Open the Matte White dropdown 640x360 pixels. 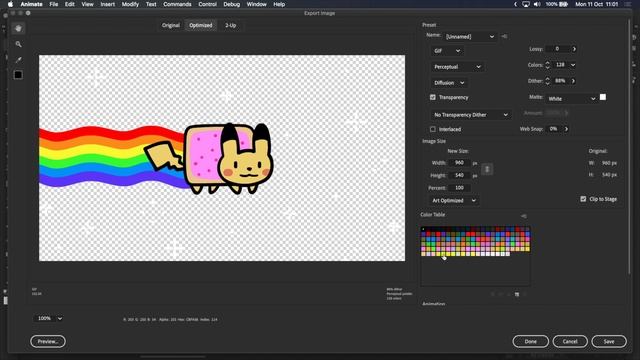(x=571, y=98)
